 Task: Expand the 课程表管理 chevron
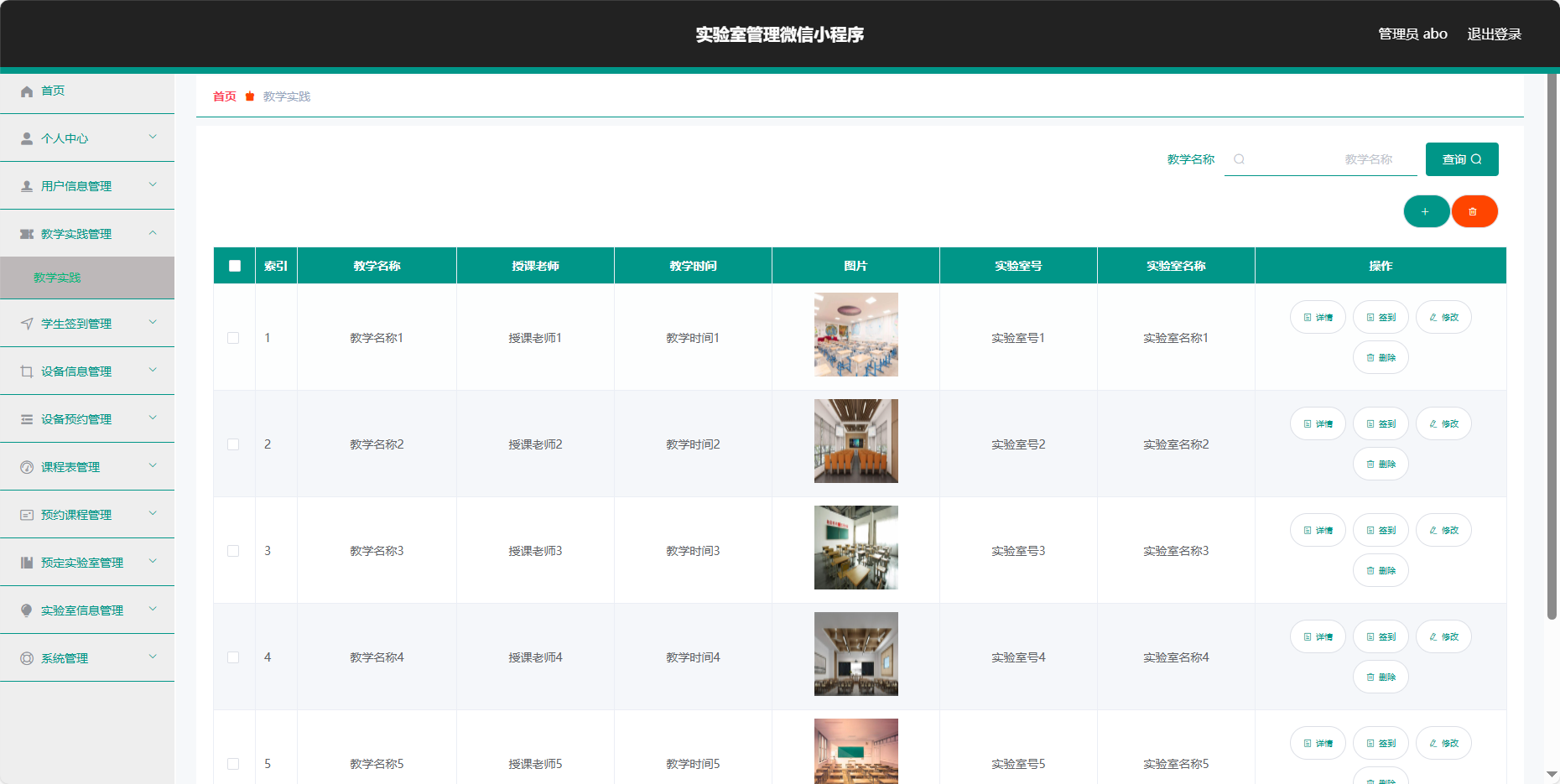[153, 465]
